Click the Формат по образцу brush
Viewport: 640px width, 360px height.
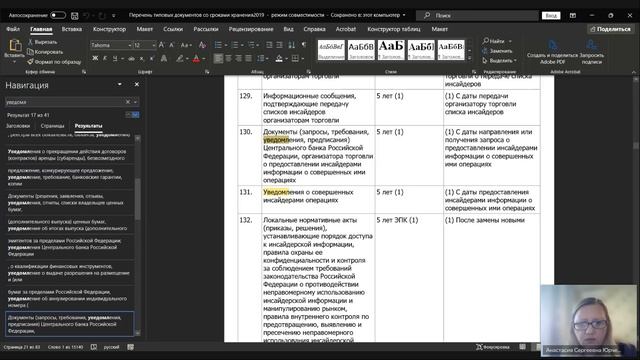(x=30, y=62)
